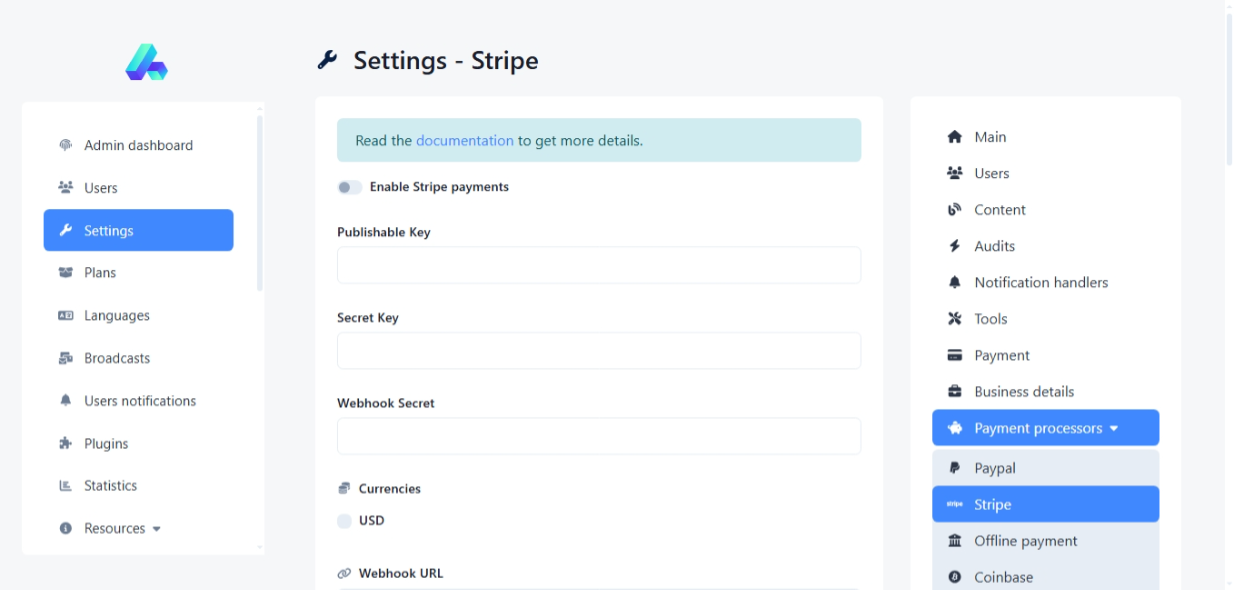The width and height of the screenshot is (1234, 590).
Task: Open Users in the left sidebar
Action: coord(100,188)
